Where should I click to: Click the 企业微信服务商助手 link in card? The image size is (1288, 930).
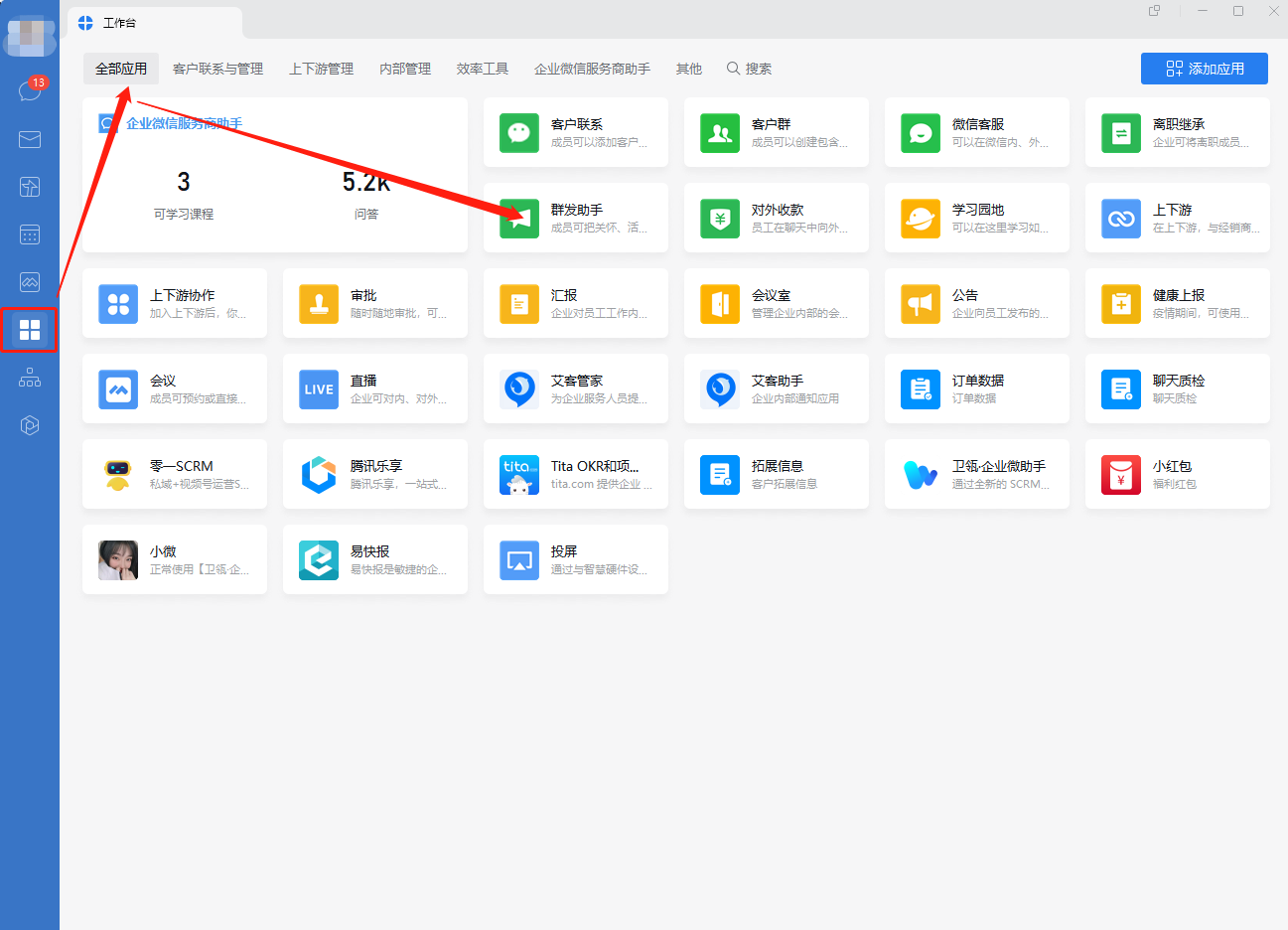tap(184, 123)
